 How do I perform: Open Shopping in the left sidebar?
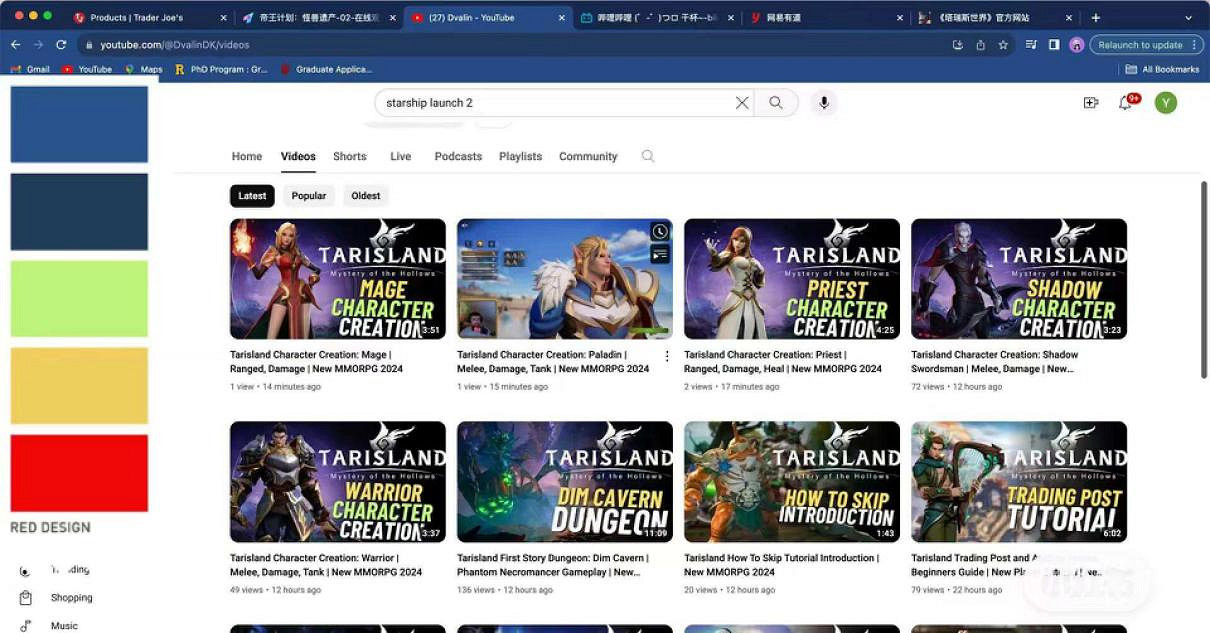click(x=71, y=598)
